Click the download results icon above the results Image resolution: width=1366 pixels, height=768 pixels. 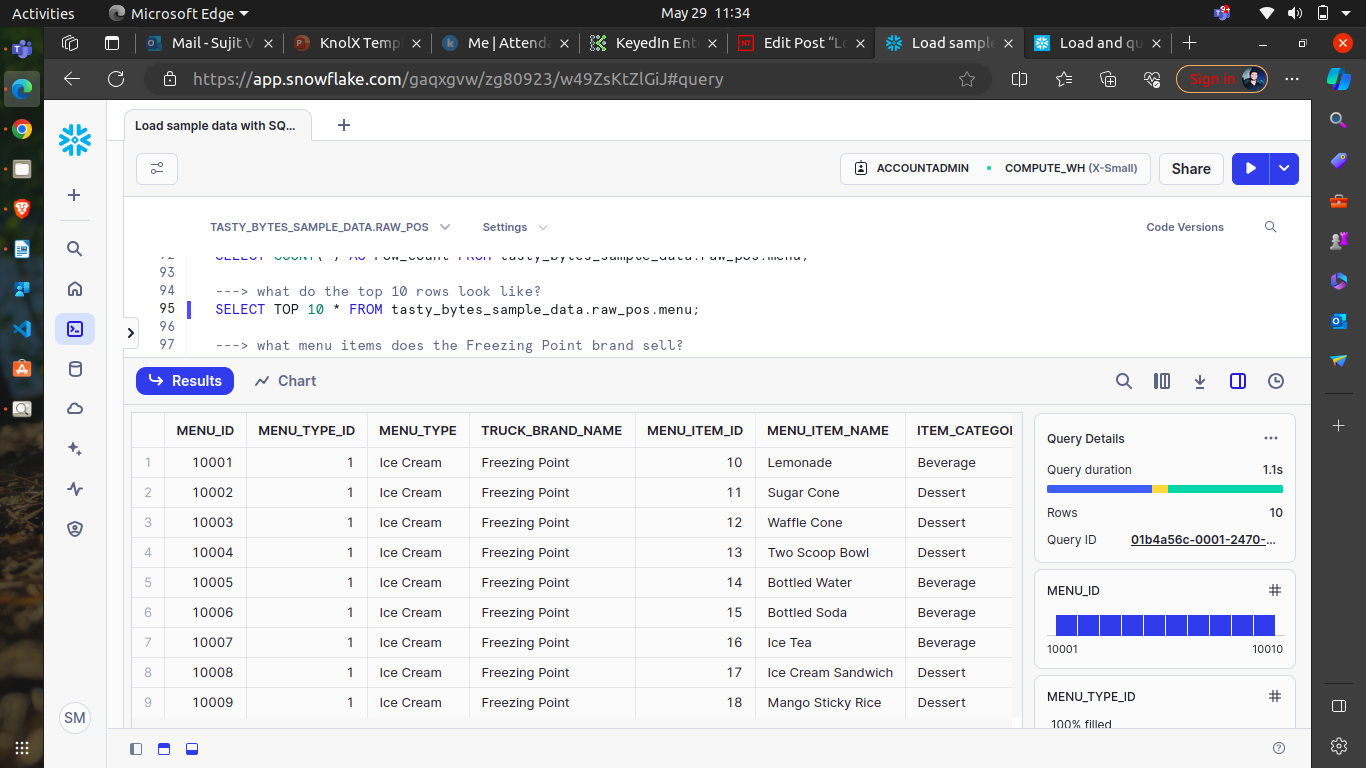(x=1200, y=381)
